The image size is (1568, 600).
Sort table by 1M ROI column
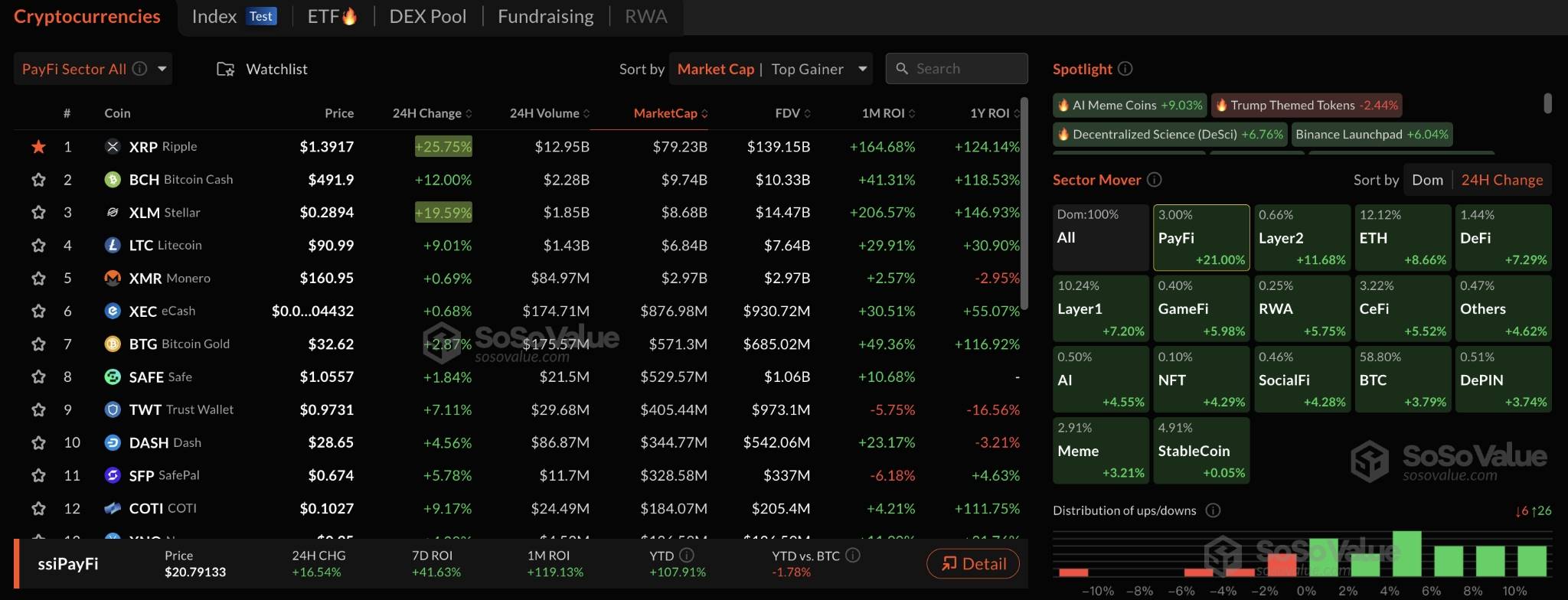(888, 113)
